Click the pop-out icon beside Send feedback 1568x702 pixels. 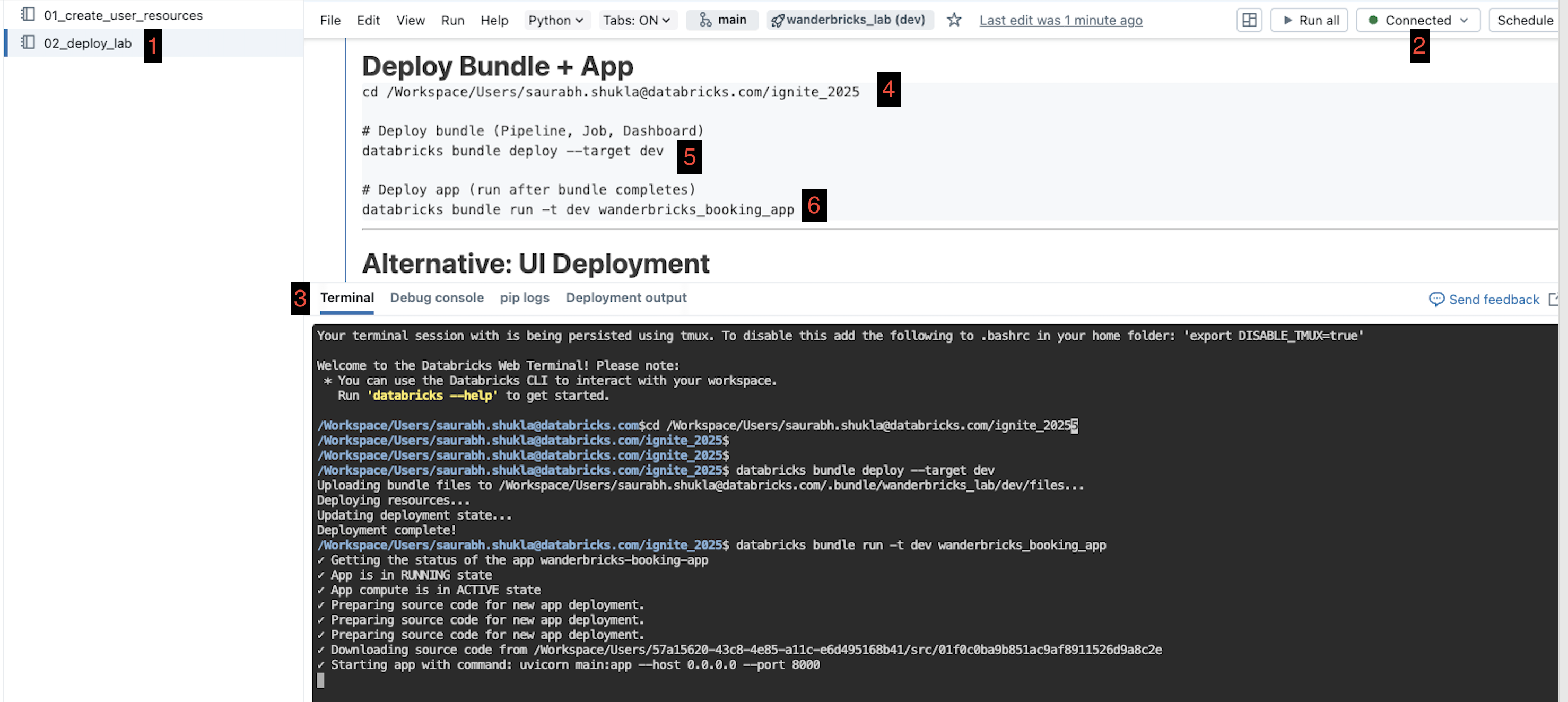[1553, 299]
